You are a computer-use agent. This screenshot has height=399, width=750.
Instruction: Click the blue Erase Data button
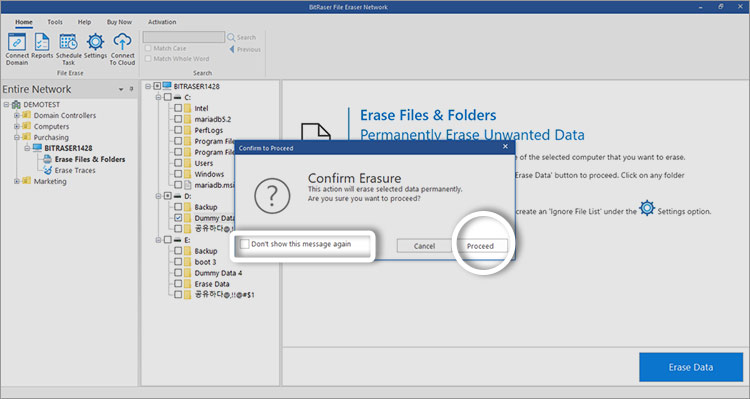click(x=691, y=367)
